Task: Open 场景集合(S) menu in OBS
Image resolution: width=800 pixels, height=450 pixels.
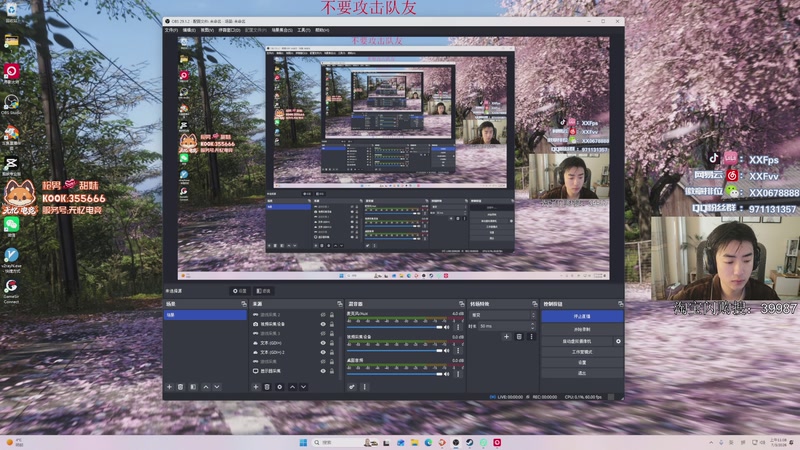Action: 282,30
